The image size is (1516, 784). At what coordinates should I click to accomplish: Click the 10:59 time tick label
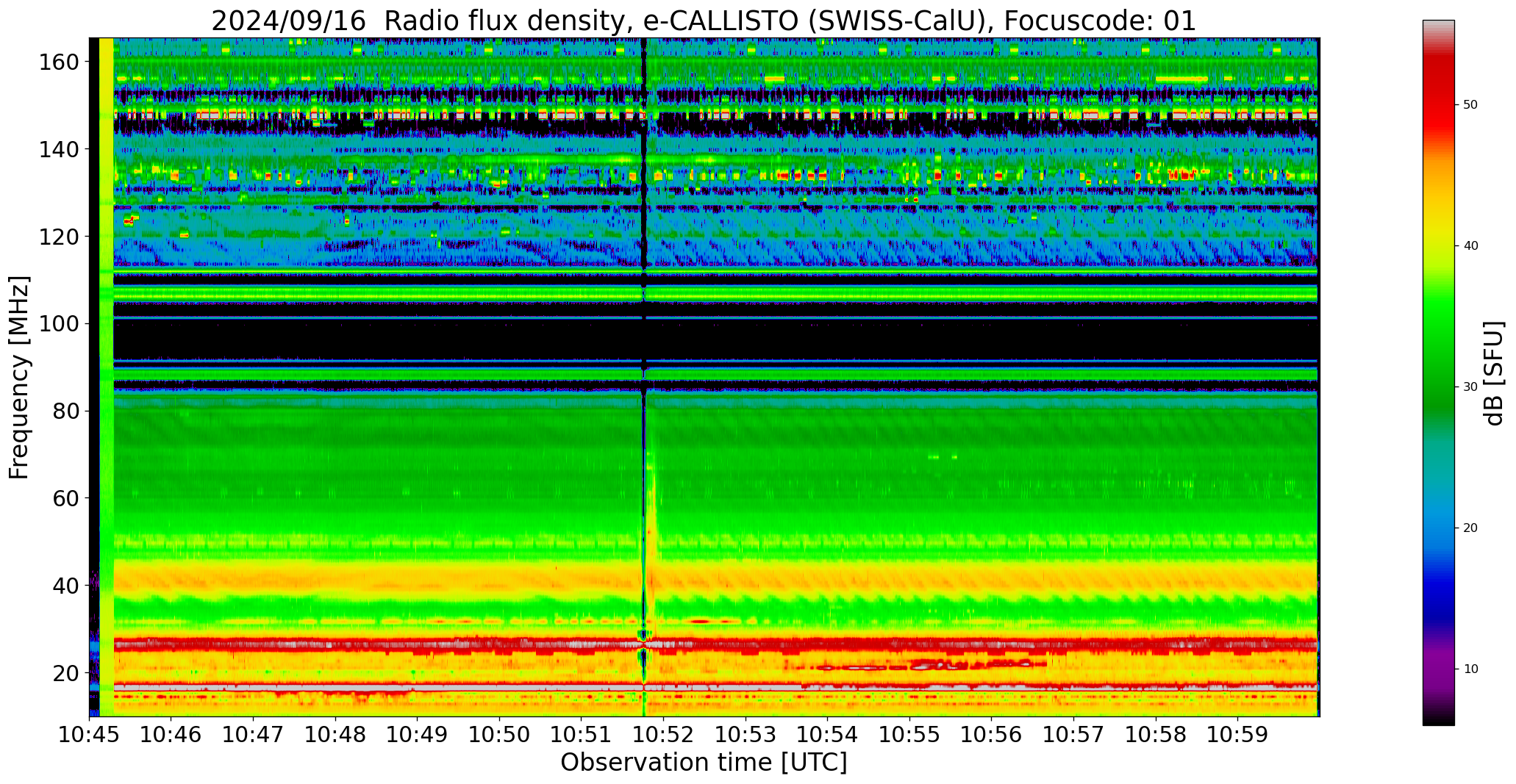click(x=1238, y=734)
